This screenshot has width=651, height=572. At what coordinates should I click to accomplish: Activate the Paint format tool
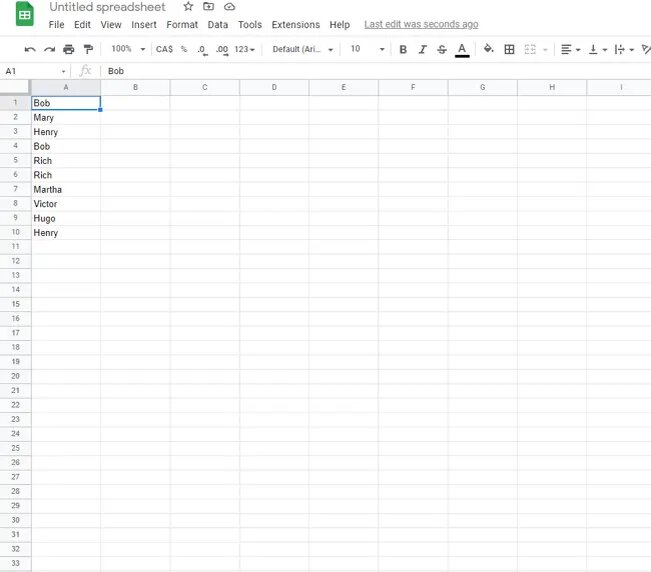coord(88,49)
